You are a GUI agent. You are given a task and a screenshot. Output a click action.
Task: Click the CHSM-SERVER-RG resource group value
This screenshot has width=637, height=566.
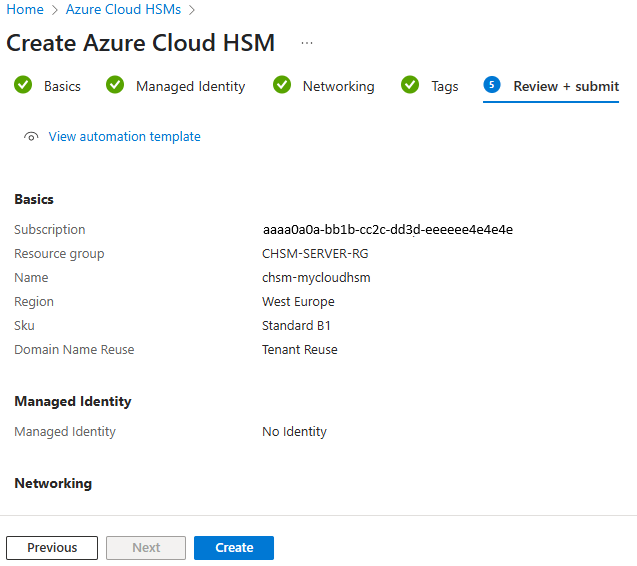point(315,254)
